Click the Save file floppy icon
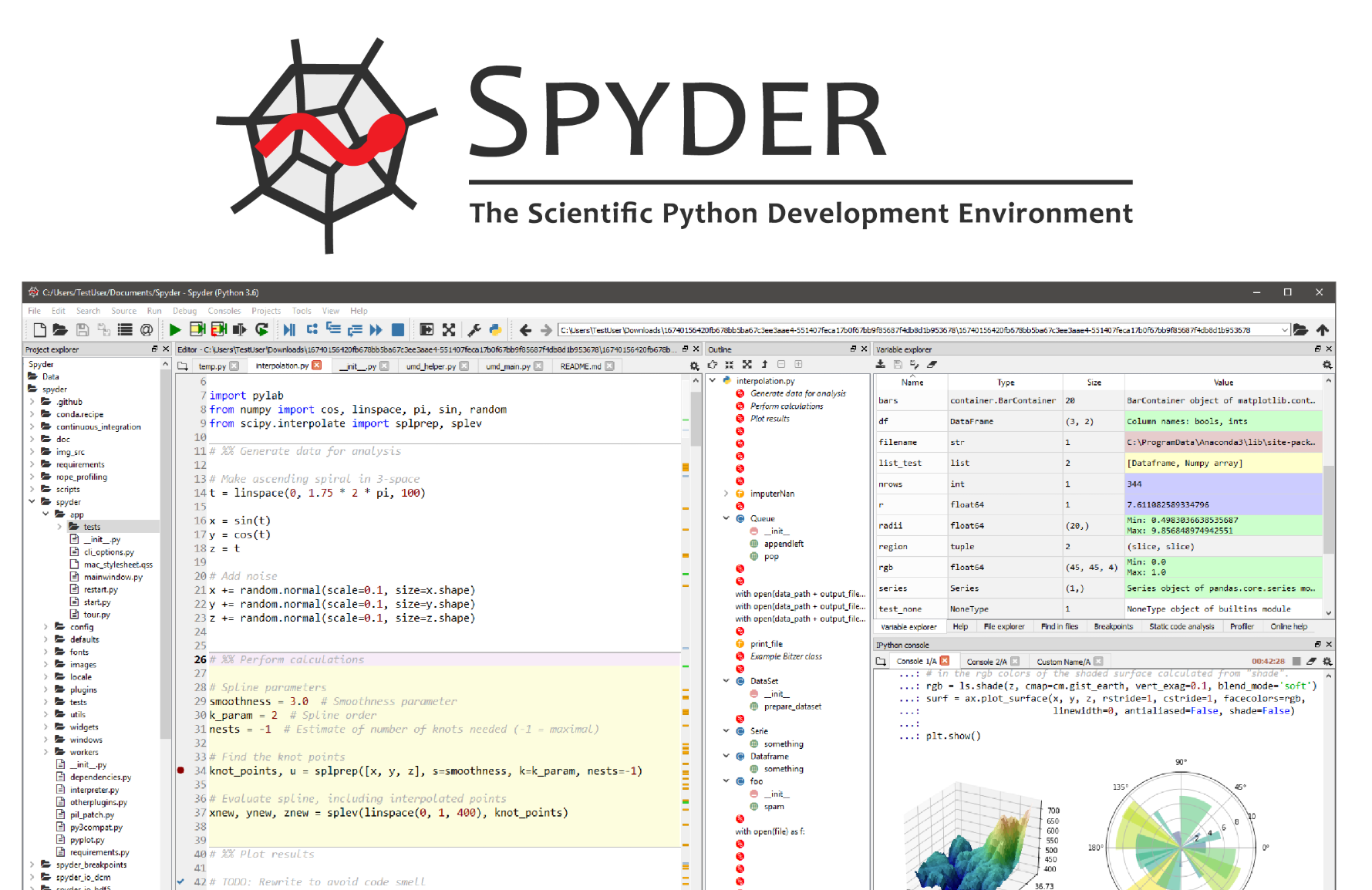The width and height of the screenshot is (1372, 890). 82,330
